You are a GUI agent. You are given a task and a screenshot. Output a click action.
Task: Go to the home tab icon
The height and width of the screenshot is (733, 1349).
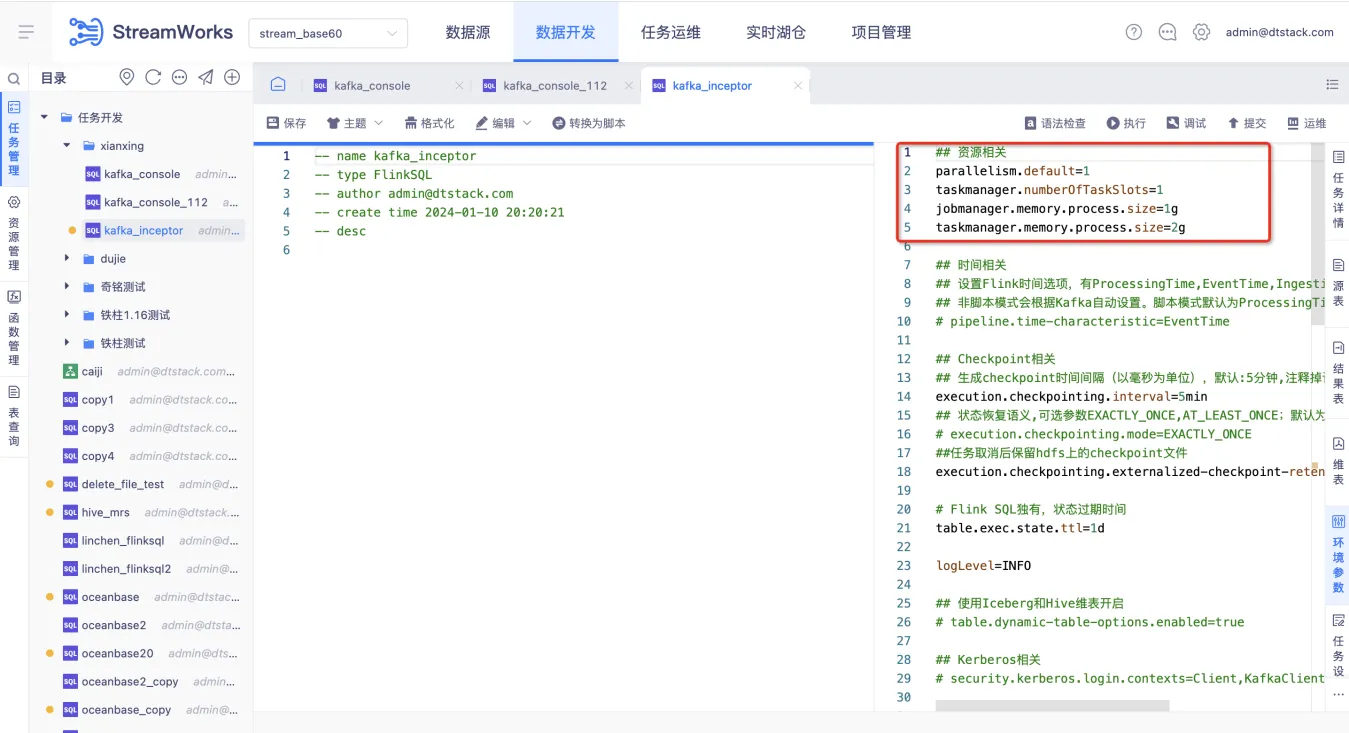(278, 85)
